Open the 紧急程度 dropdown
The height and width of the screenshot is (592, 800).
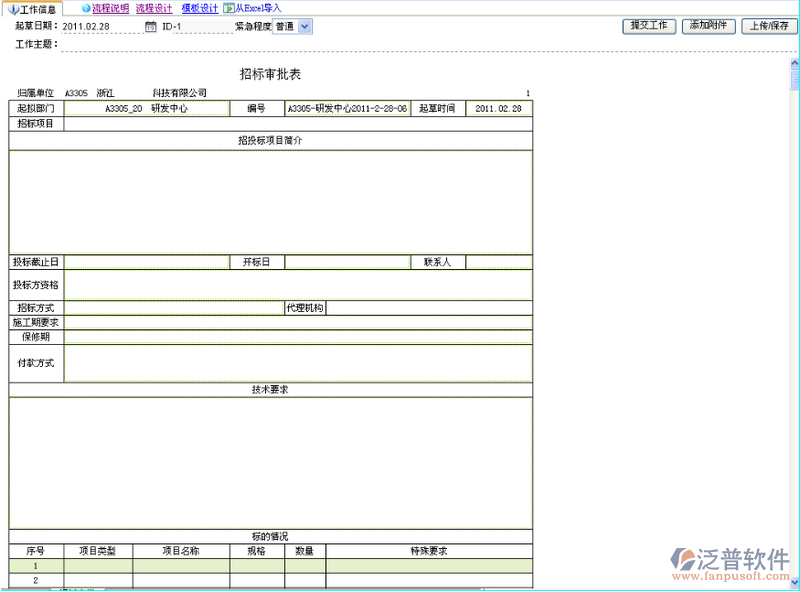(305, 27)
